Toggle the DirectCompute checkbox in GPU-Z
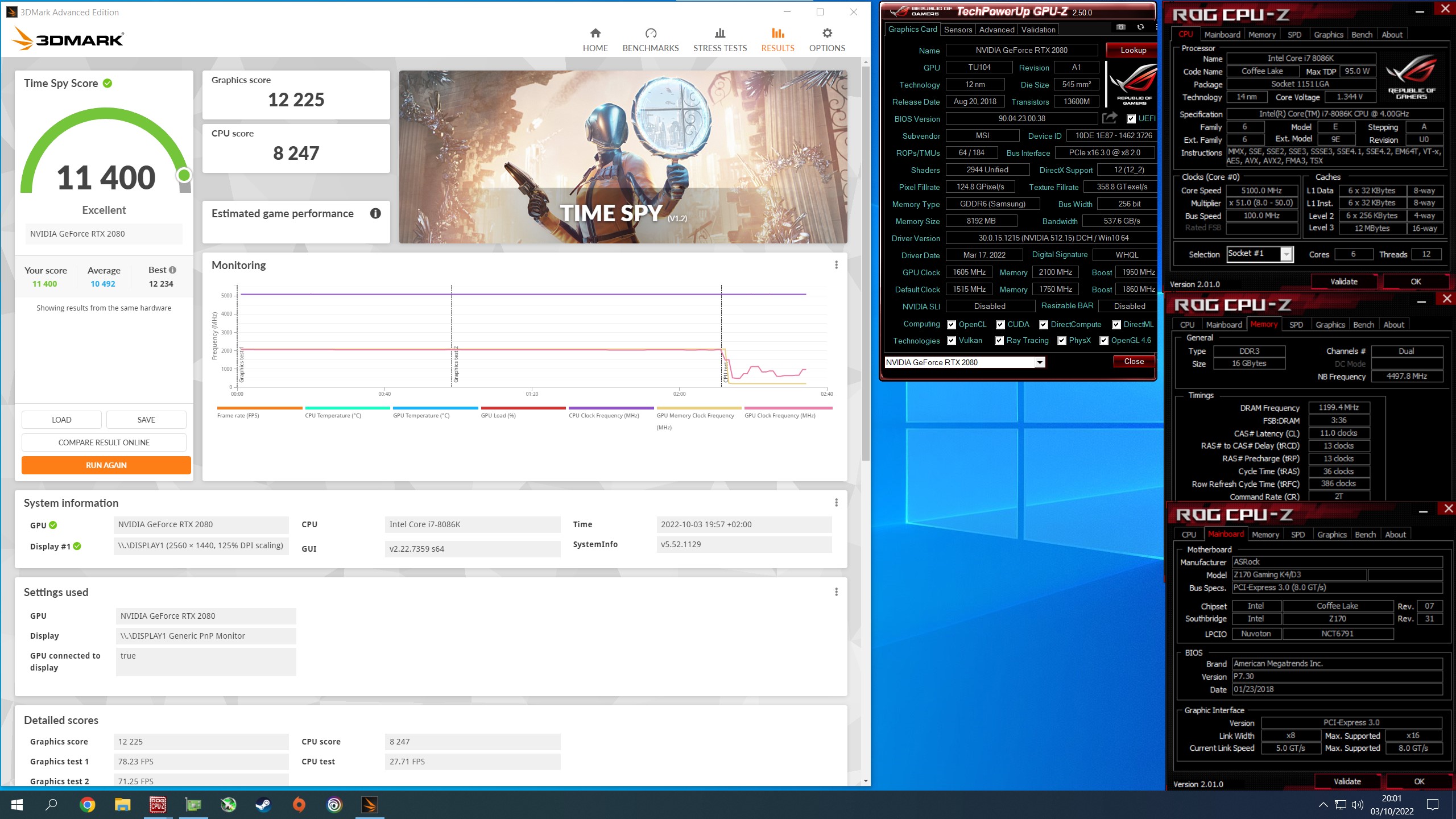 click(x=1044, y=325)
